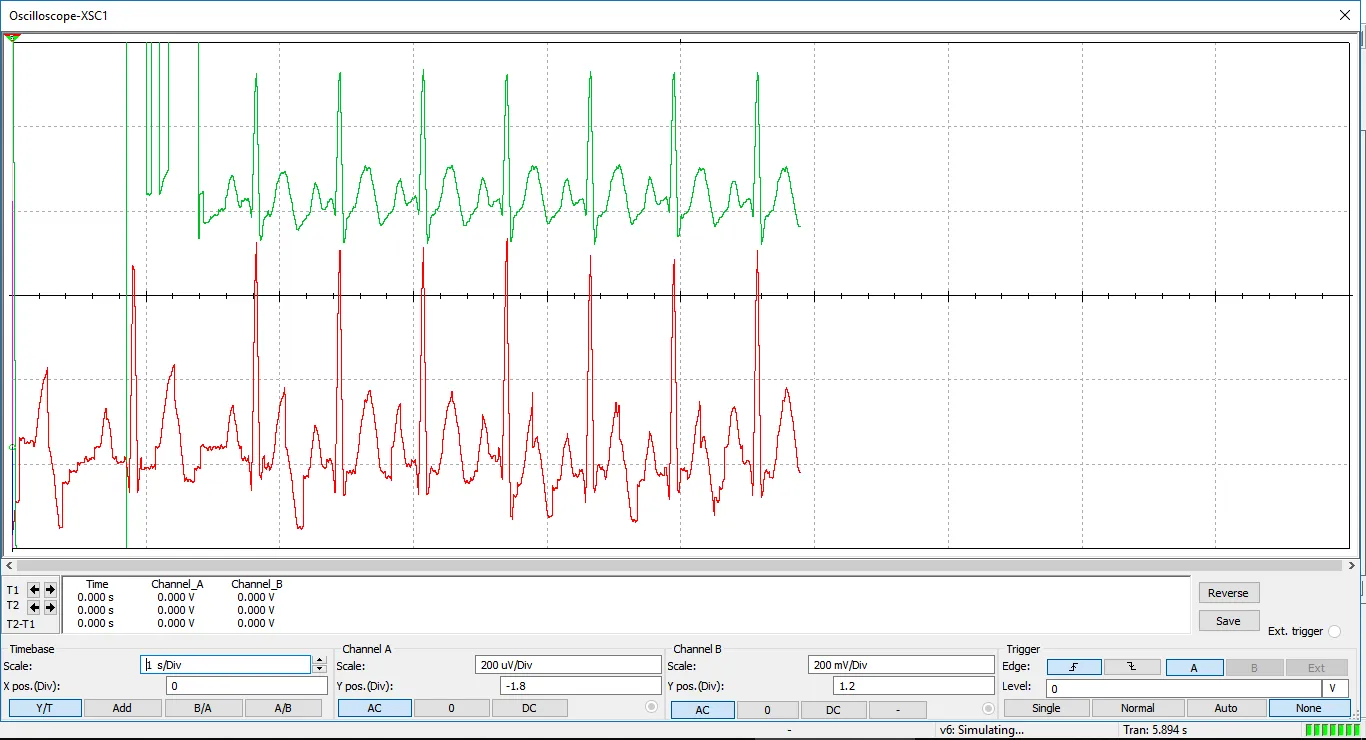Focus the Channel A Scale field
Image resolution: width=1366 pixels, height=740 pixels.
[x=568, y=665]
